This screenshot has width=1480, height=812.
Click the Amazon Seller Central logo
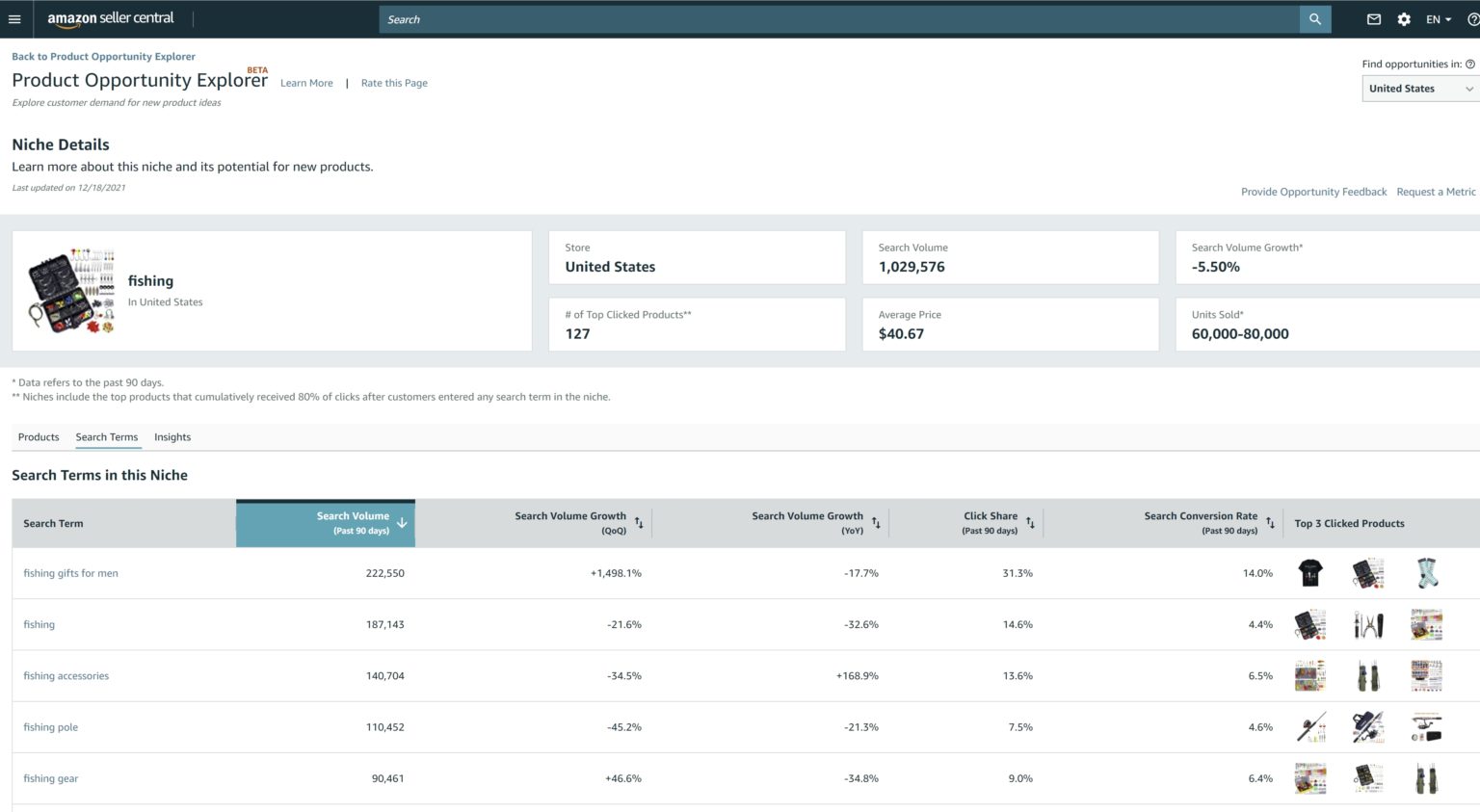pos(111,18)
